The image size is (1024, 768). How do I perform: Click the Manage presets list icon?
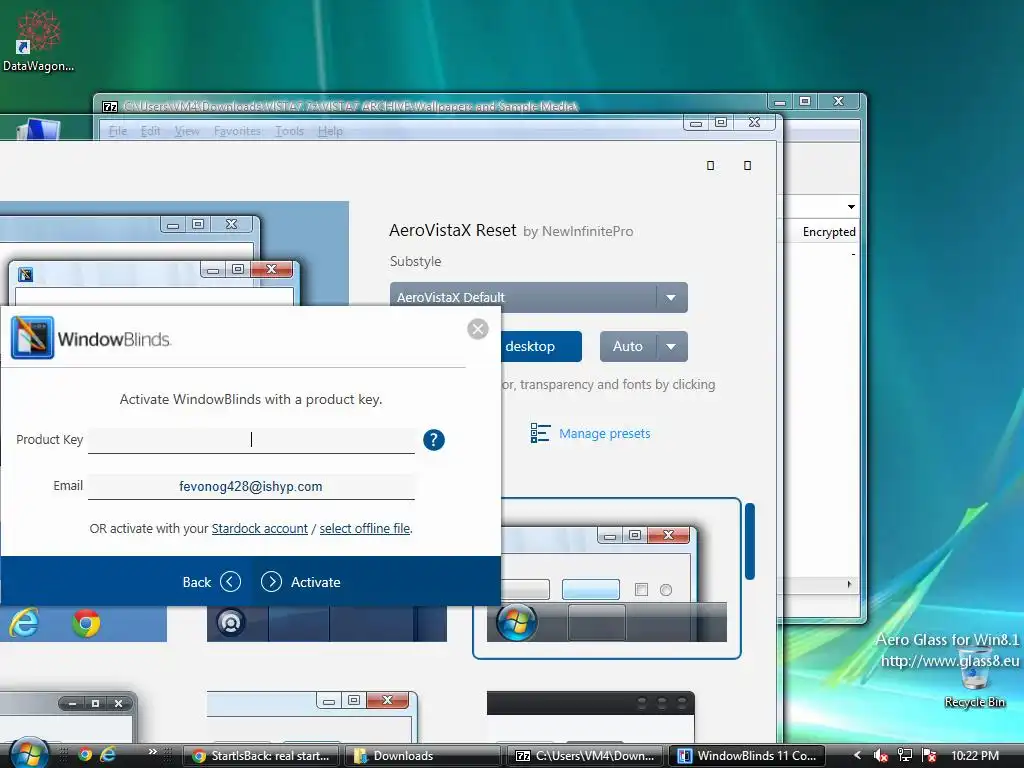pyautogui.click(x=540, y=433)
